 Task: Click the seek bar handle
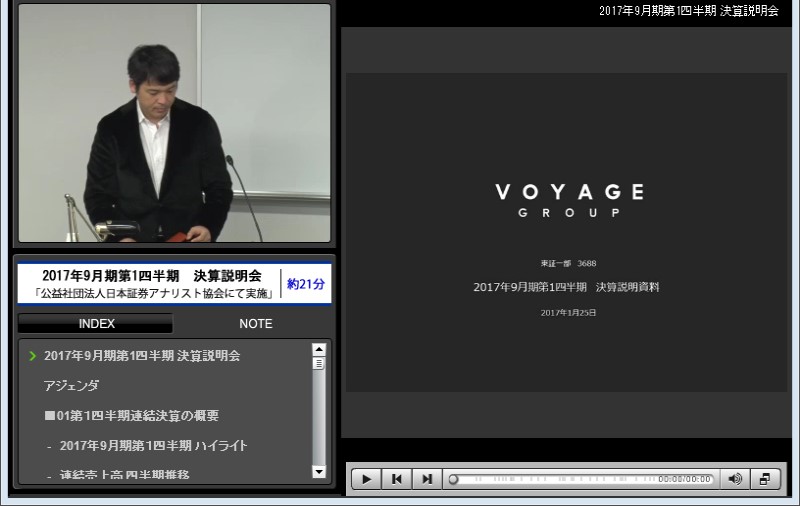pos(453,479)
